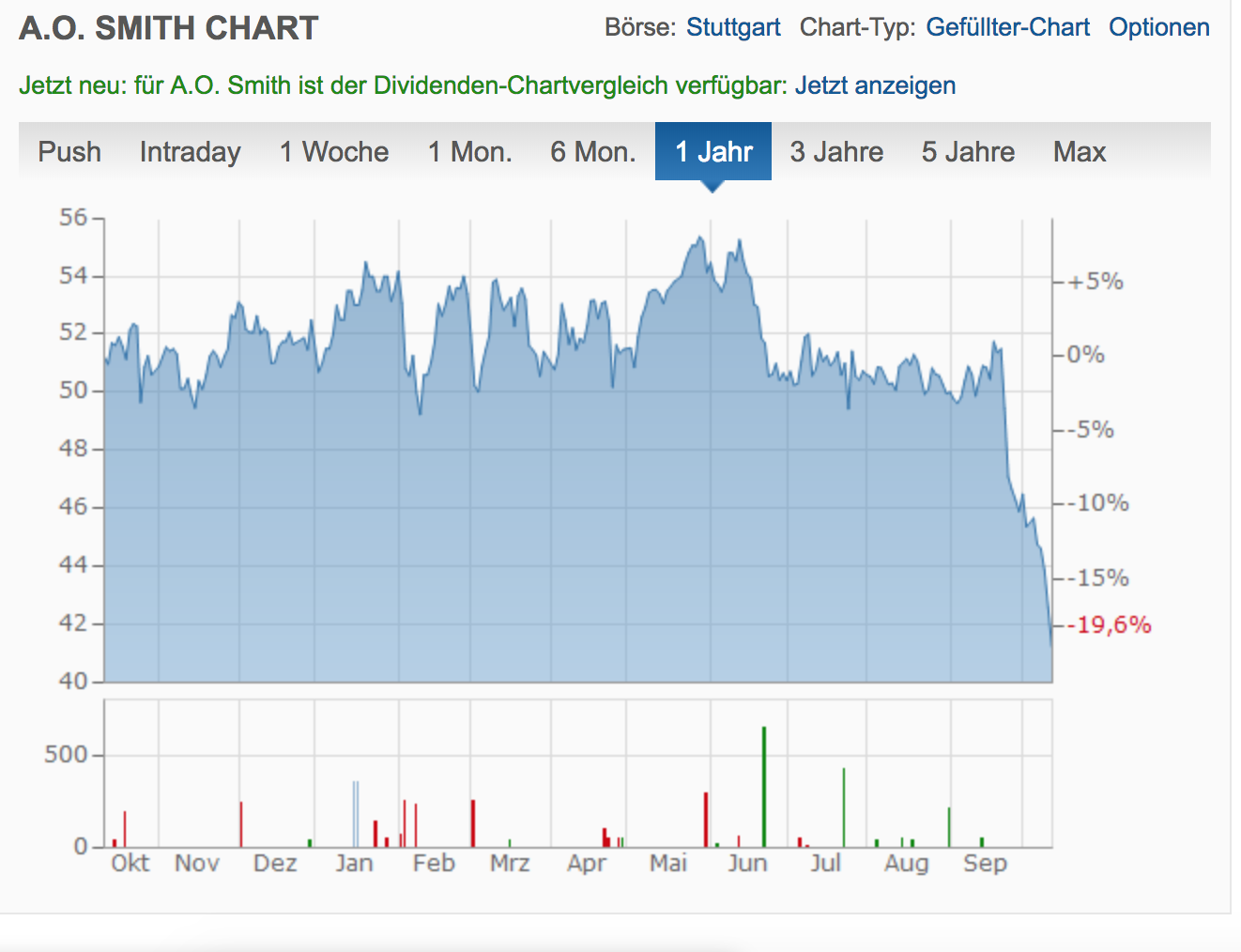Open the 5 Jahre chart range
The image size is (1241, 952).
tap(968, 152)
